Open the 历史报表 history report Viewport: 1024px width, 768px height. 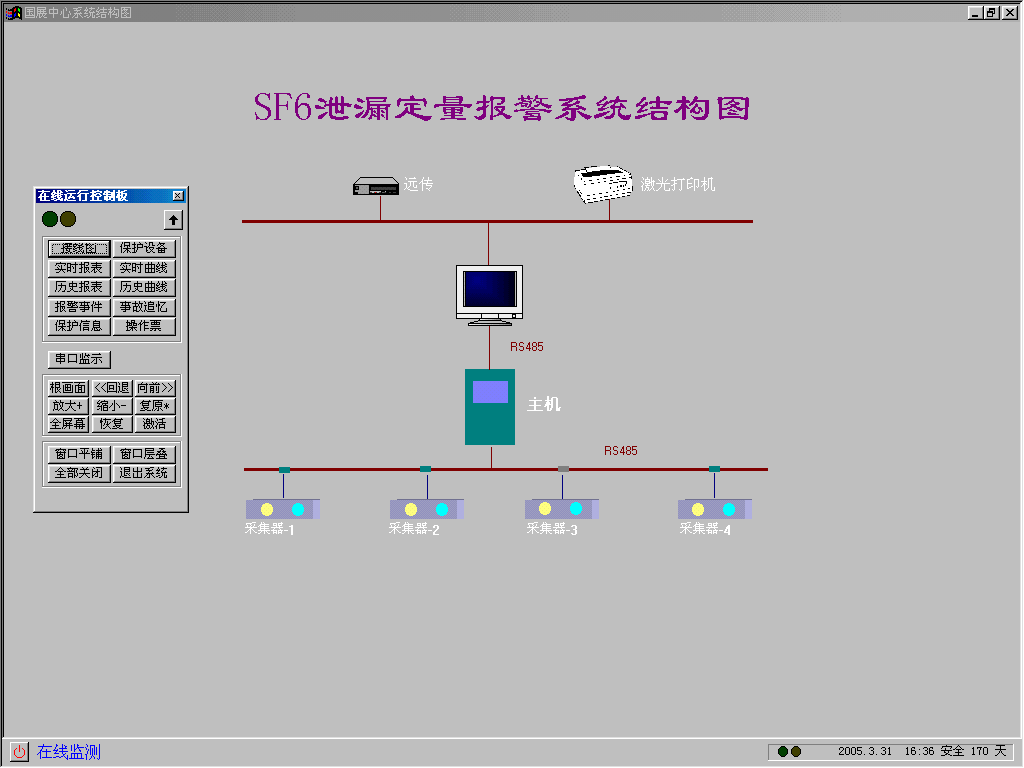pos(79,287)
